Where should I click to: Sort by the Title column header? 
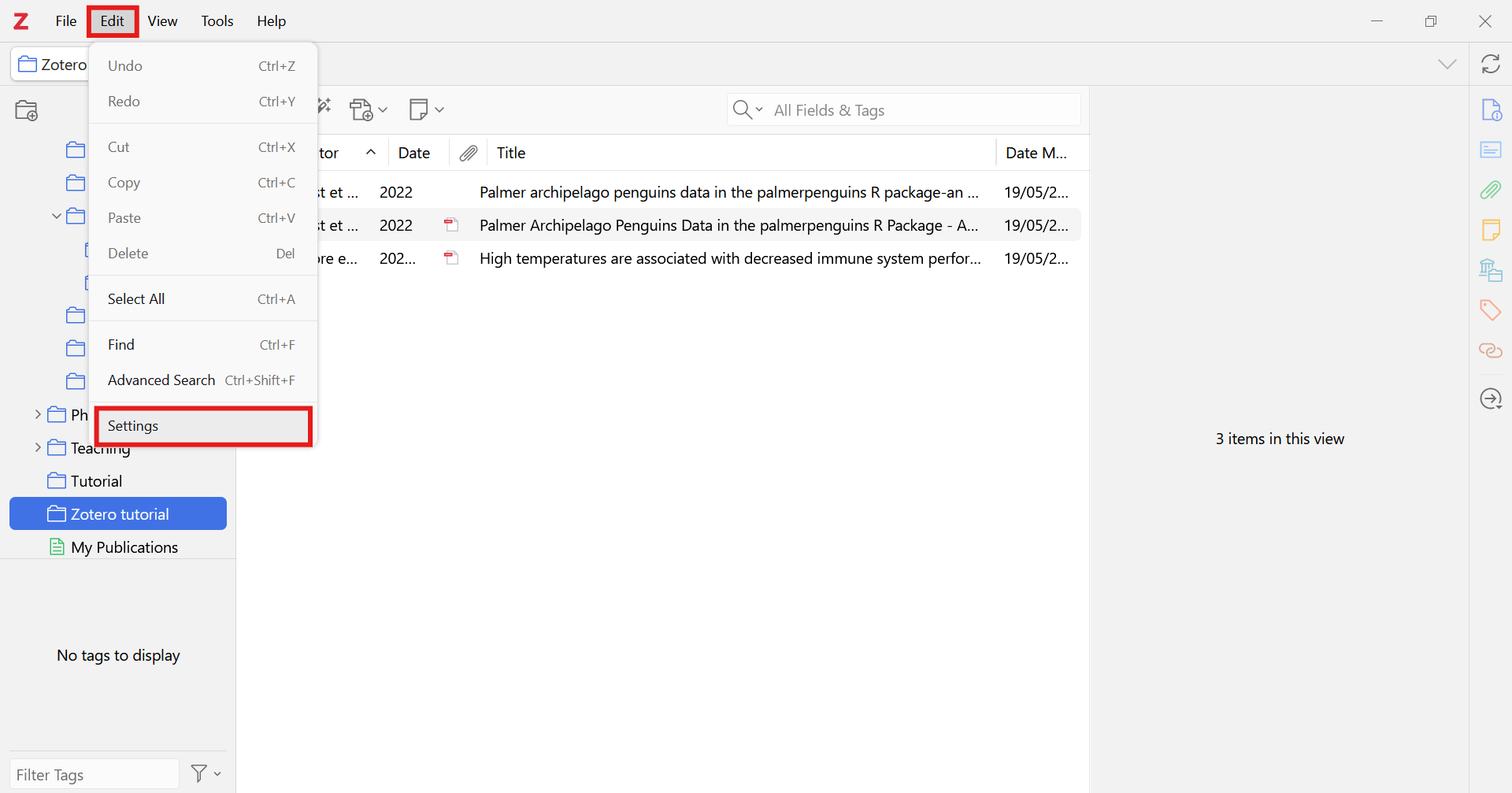[511, 153]
